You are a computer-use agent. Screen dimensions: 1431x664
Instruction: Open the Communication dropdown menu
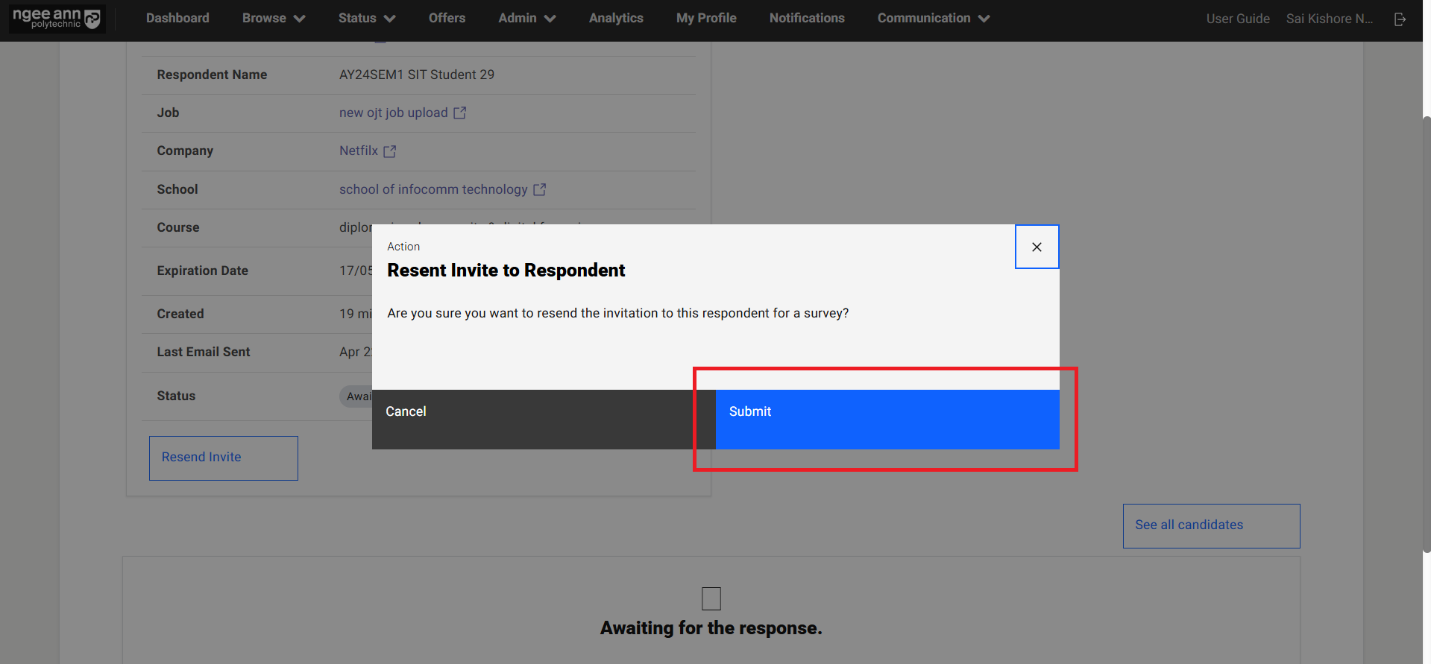933,18
